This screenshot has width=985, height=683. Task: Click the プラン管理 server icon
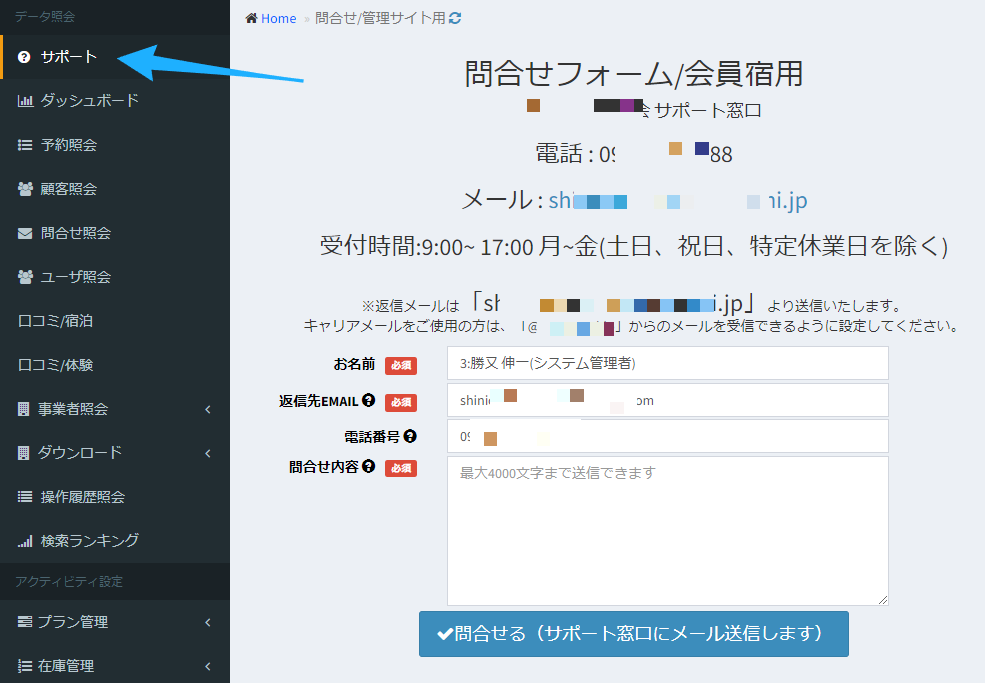coord(25,622)
